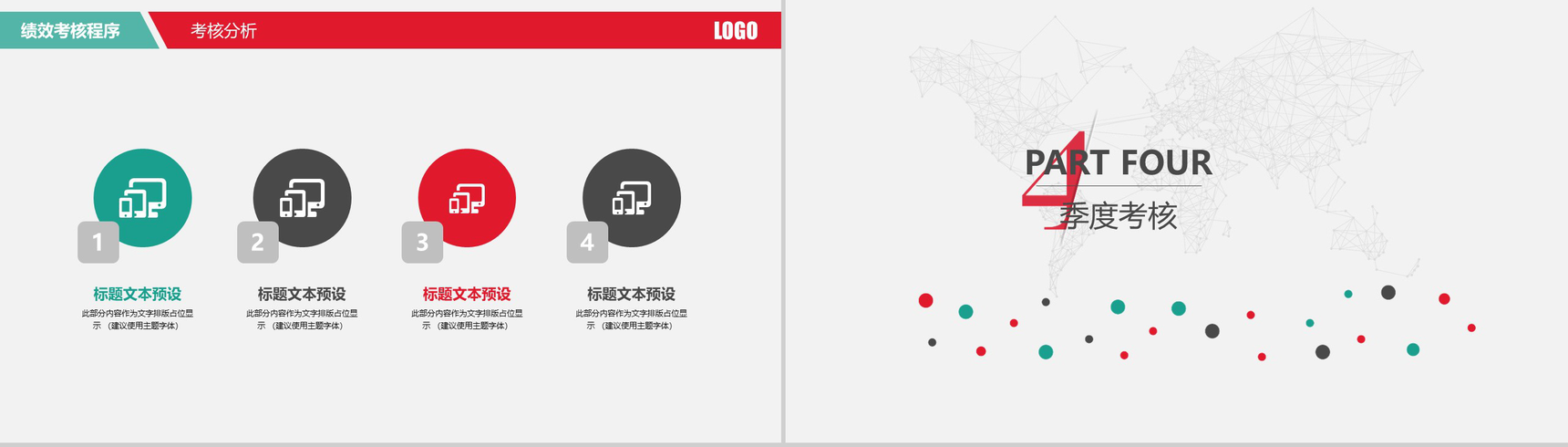Select the gray number 4 badge
Image resolution: width=1568 pixels, height=447 pixels.
(x=587, y=242)
